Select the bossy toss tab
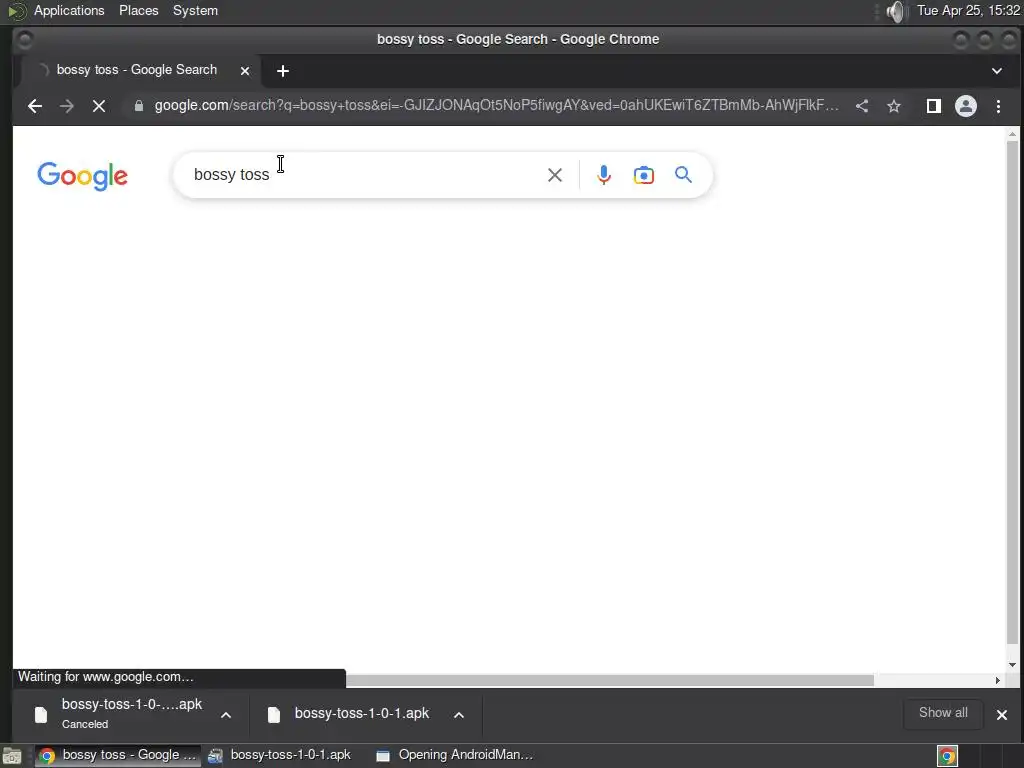Screen dimensions: 1024x768 click(x=136, y=70)
